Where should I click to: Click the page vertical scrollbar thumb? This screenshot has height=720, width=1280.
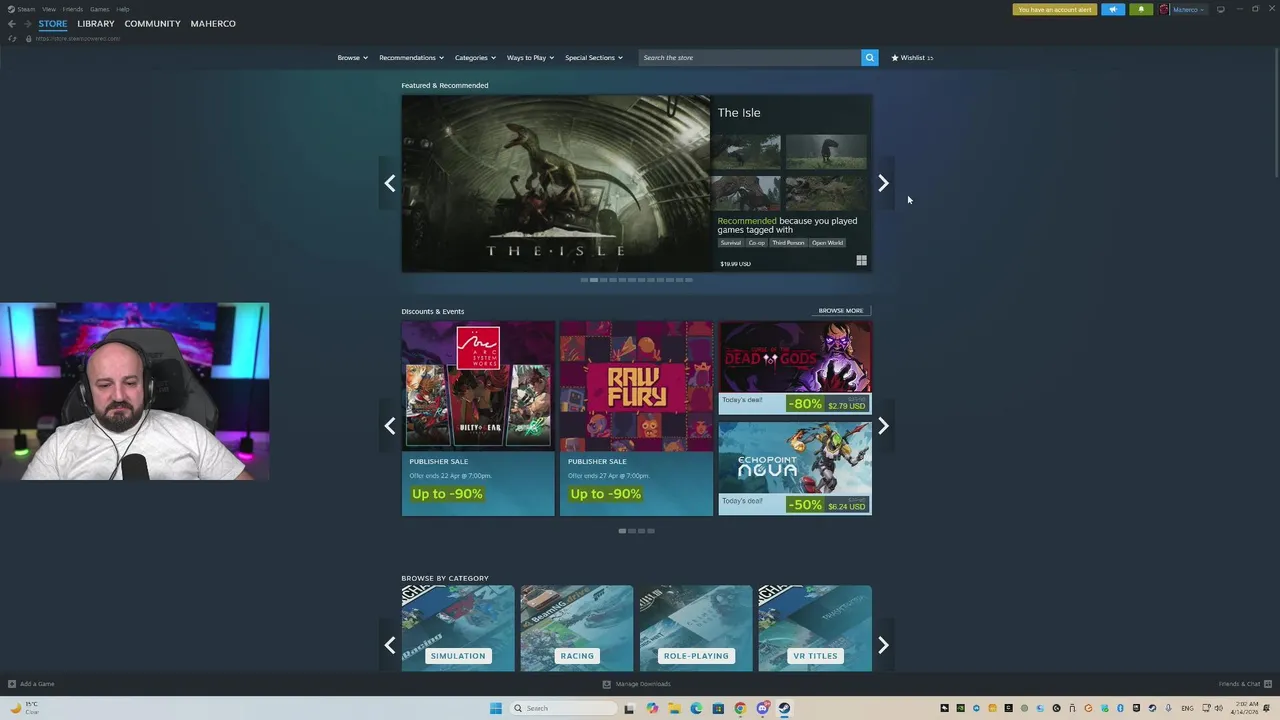pos(1275,112)
